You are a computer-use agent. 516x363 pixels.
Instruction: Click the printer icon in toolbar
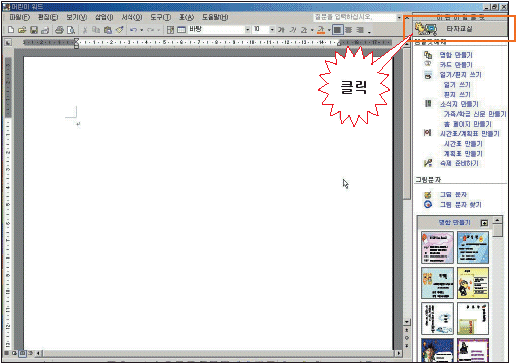[59, 30]
